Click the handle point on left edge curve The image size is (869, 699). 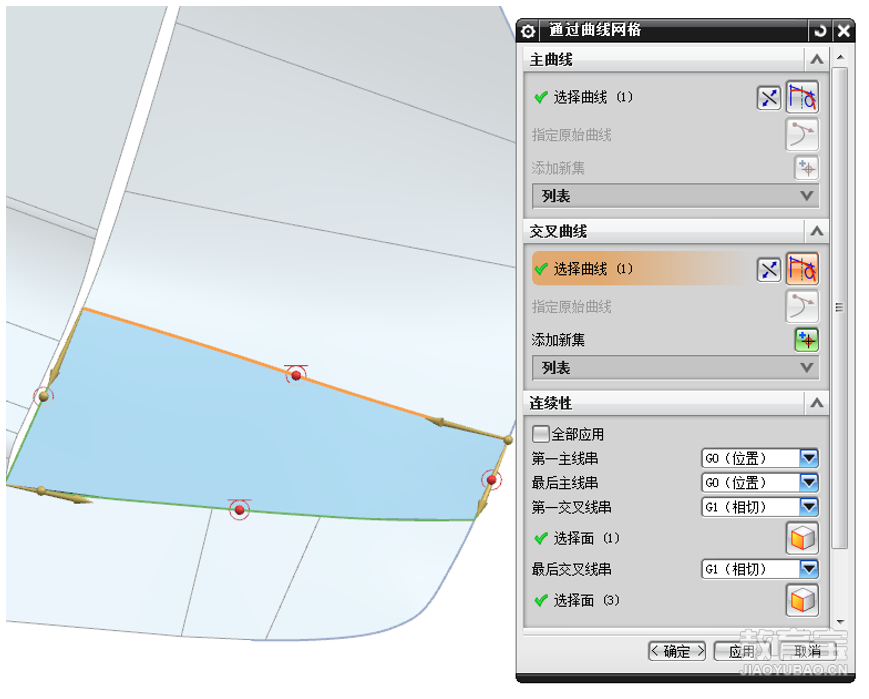(x=43, y=396)
